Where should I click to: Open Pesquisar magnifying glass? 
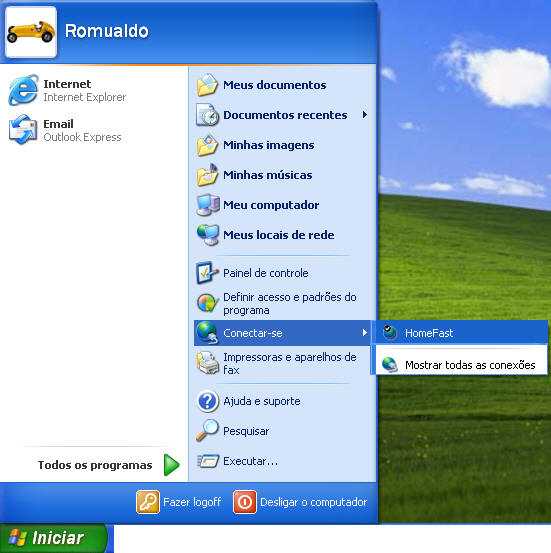[207, 431]
